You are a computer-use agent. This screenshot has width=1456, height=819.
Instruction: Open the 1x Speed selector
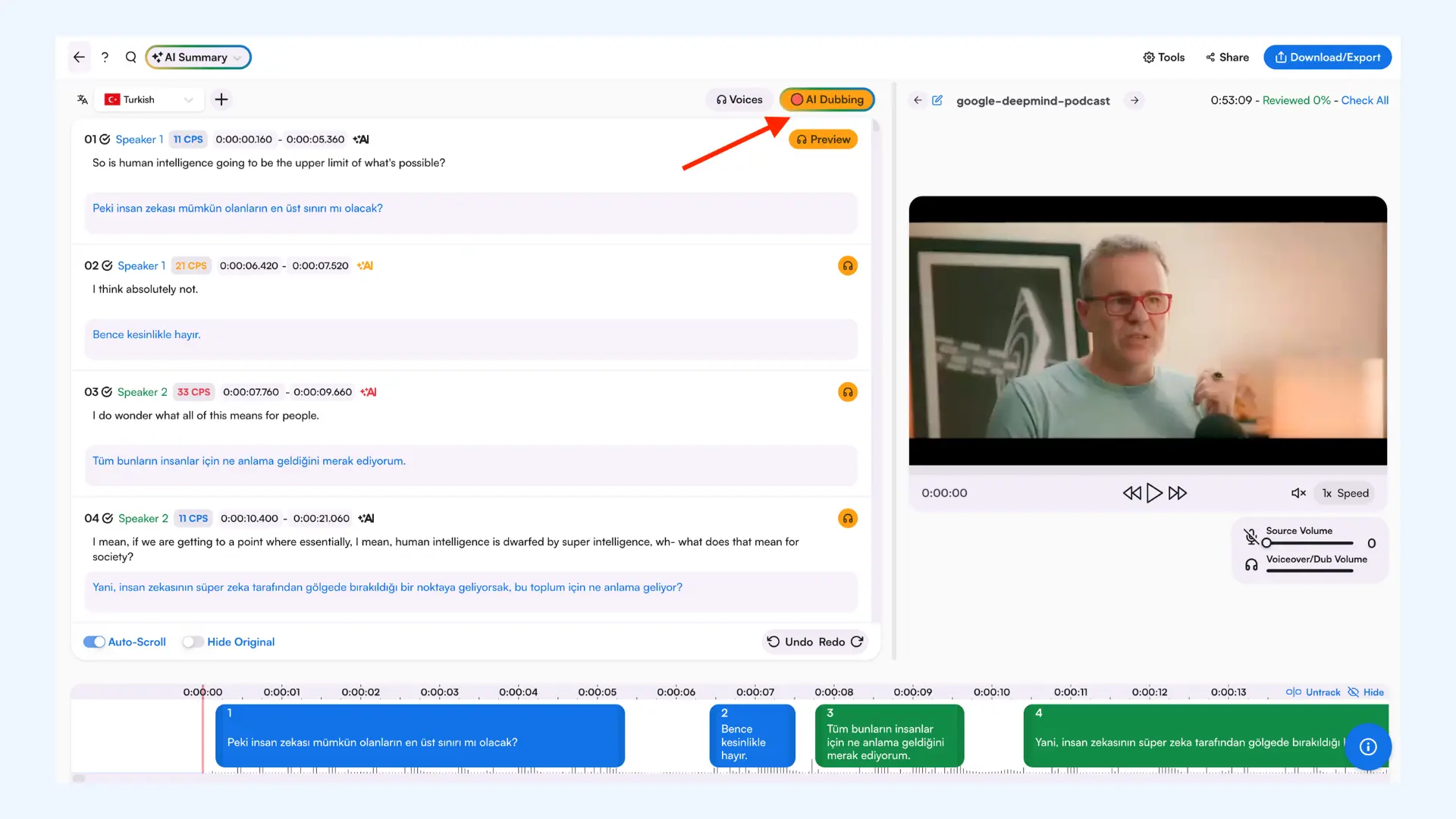click(1345, 493)
